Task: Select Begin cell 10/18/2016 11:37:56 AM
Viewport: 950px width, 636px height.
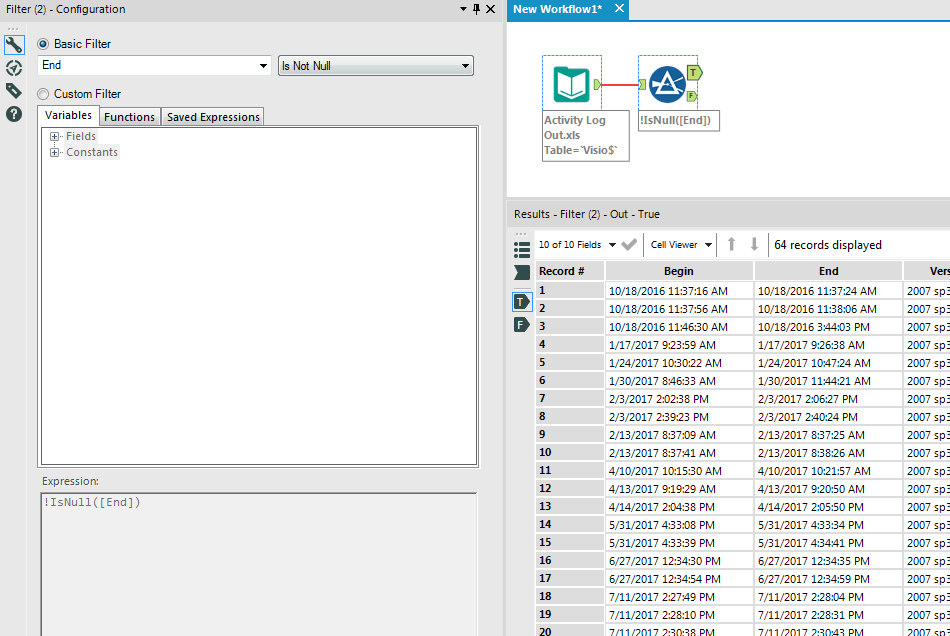Action: pyautogui.click(x=679, y=309)
